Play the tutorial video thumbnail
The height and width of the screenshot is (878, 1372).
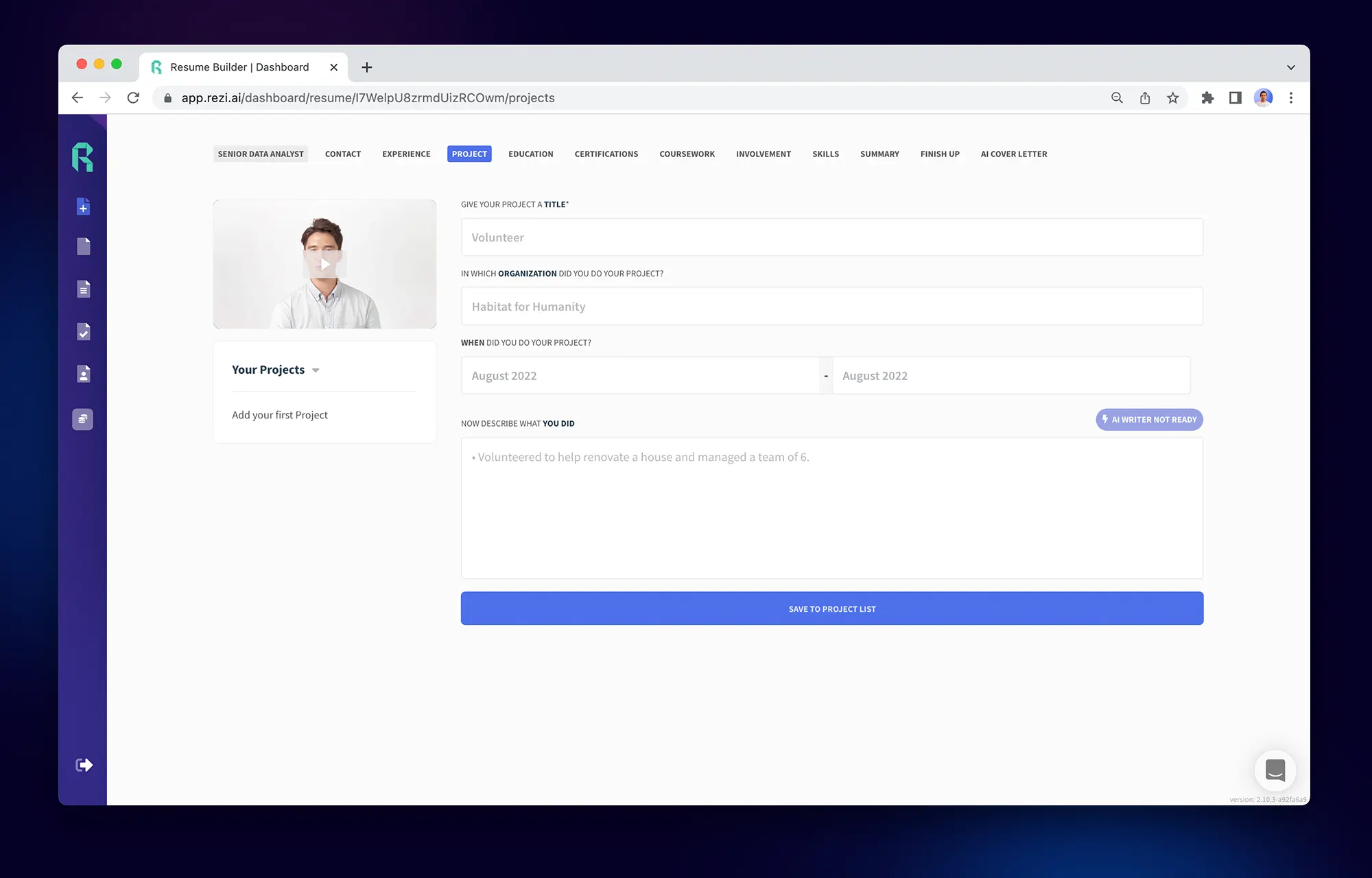pyautogui.click(x=324, y=264)
